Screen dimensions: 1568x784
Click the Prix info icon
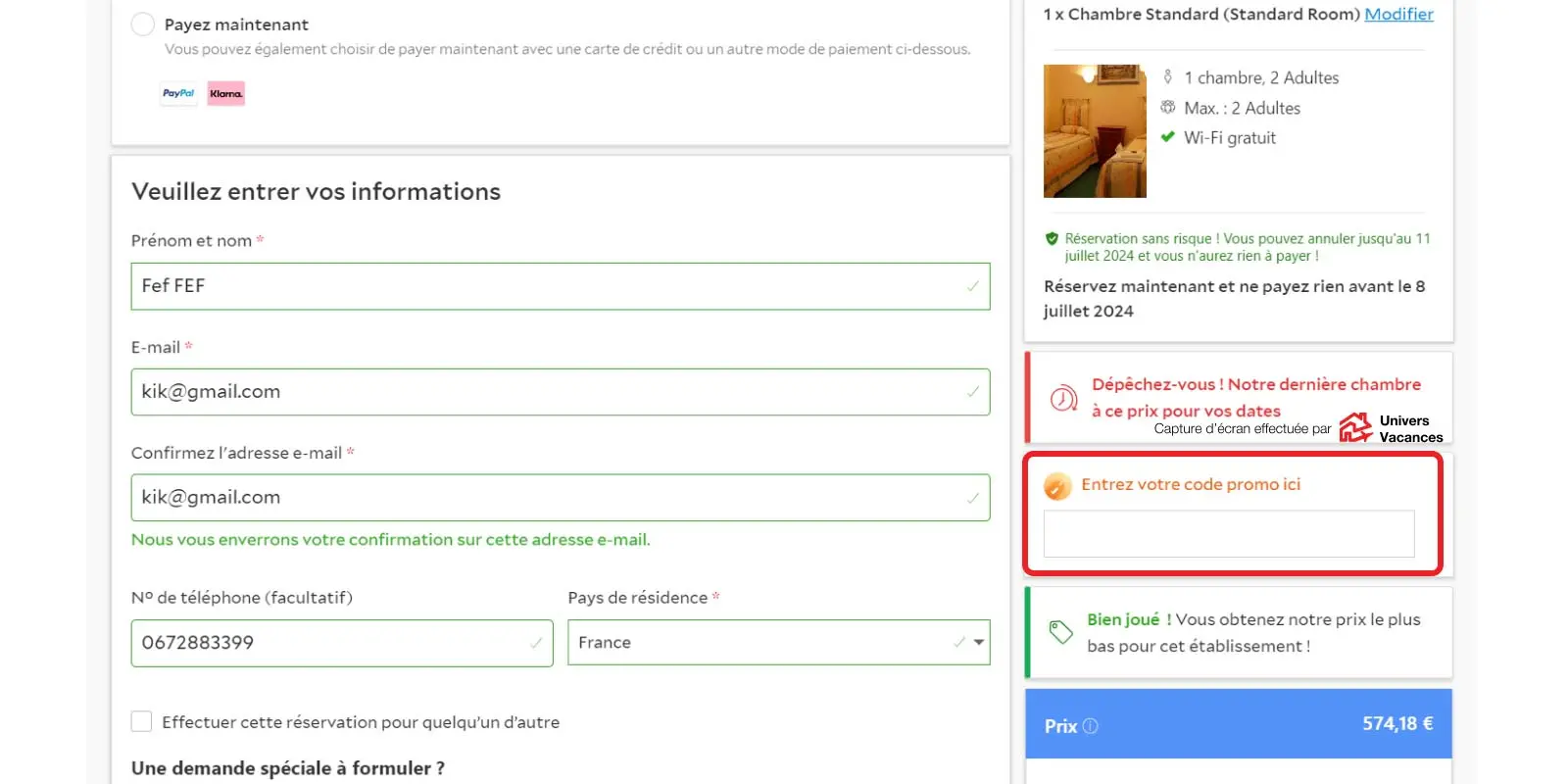1091,726
